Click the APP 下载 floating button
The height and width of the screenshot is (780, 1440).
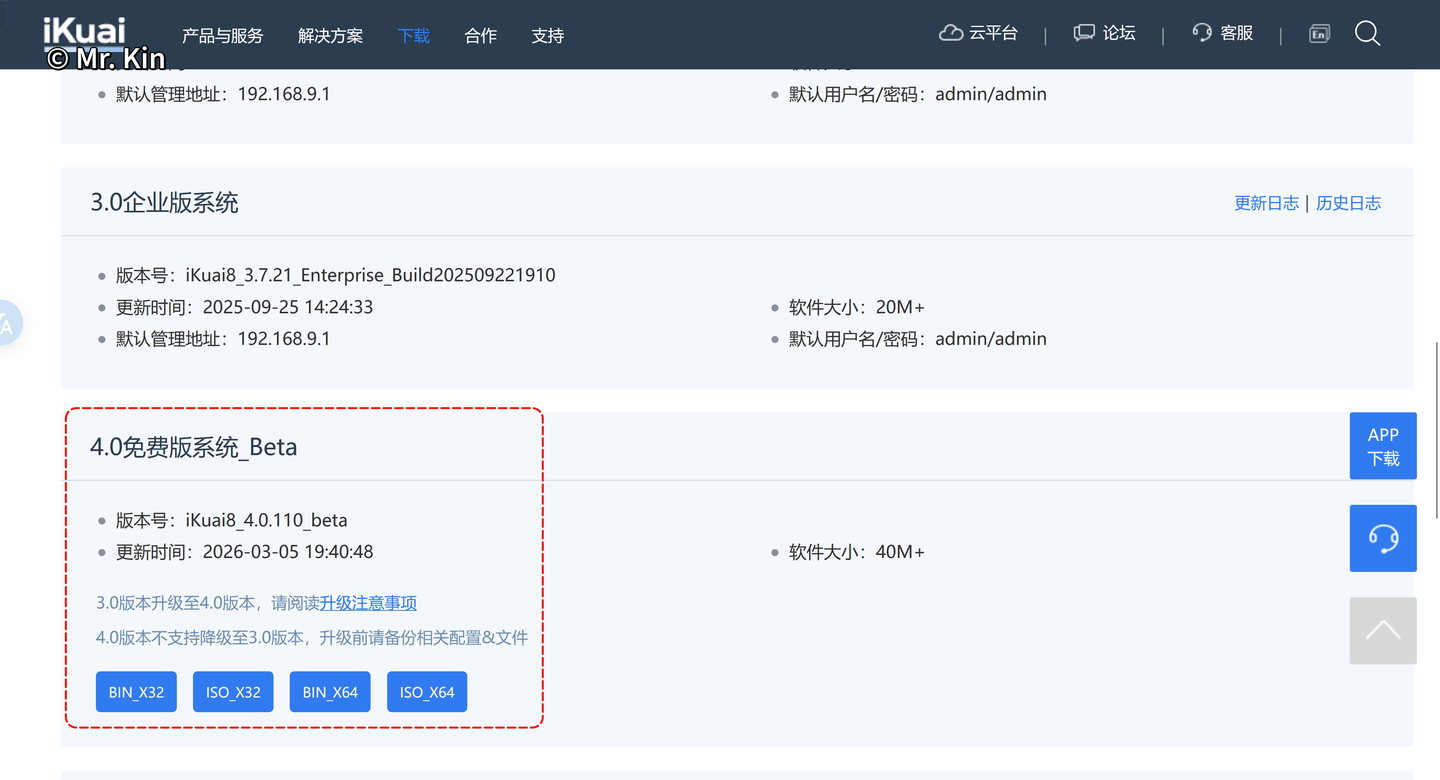pyautogui.click(x=1383, y=446)
